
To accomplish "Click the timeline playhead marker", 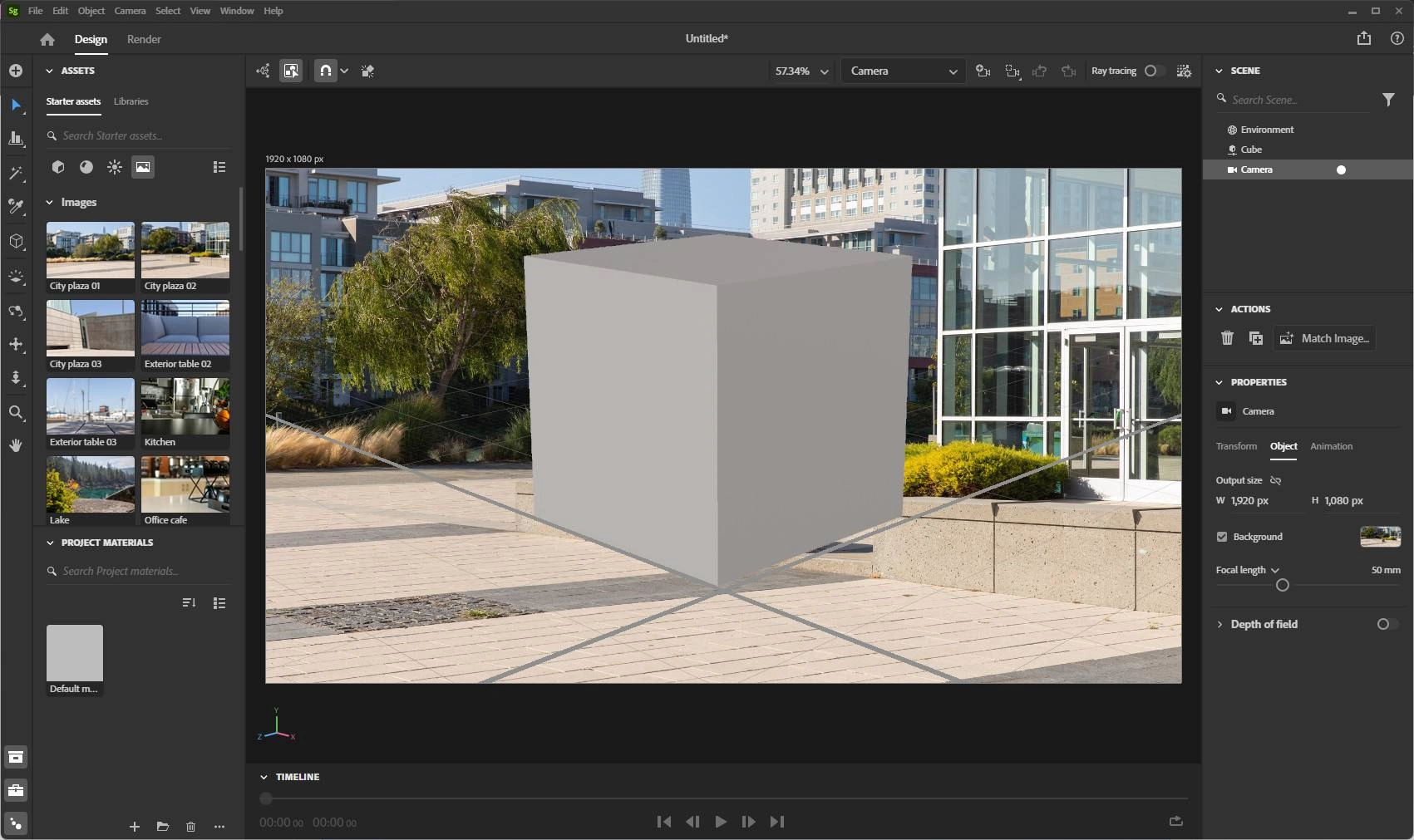I will coord(266,798).
